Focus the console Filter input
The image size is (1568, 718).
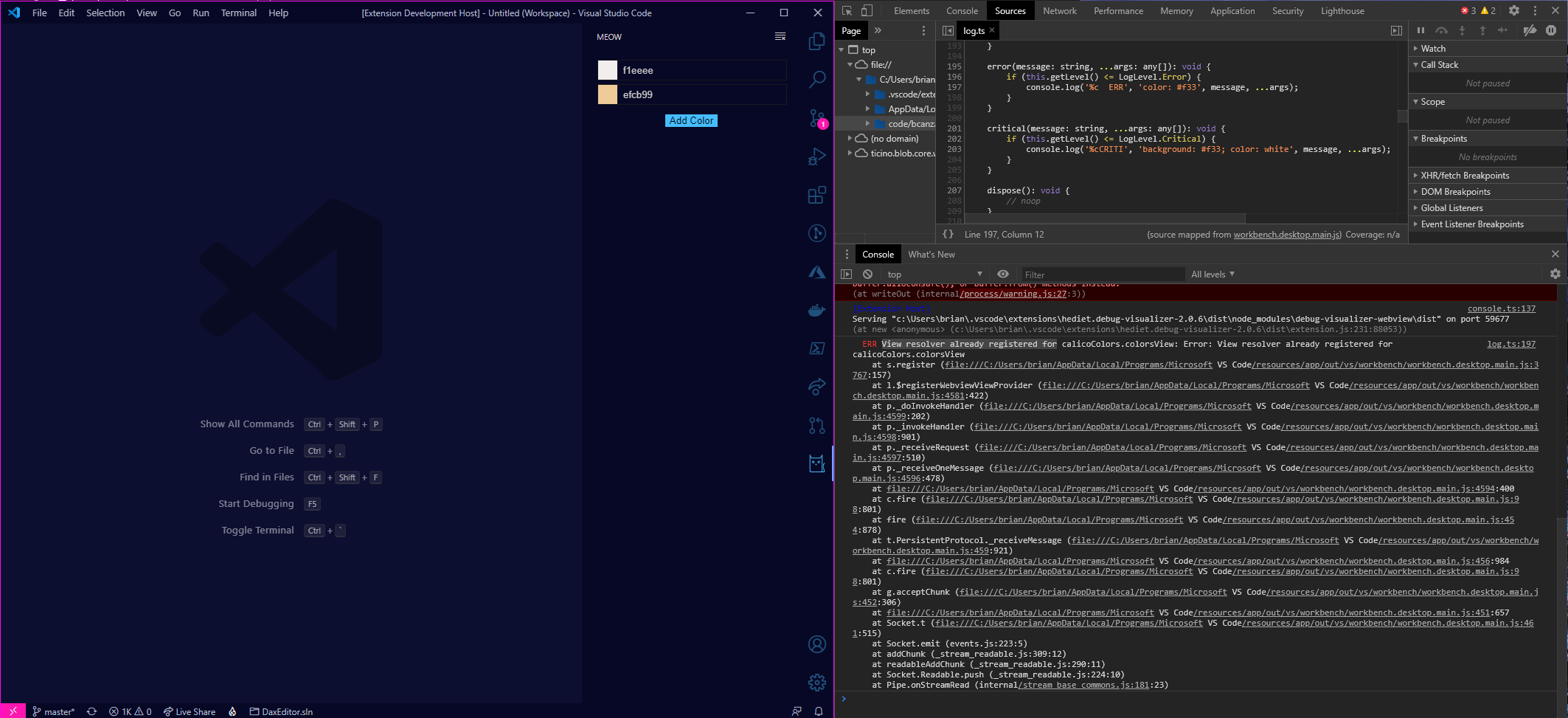[1102, 274]
